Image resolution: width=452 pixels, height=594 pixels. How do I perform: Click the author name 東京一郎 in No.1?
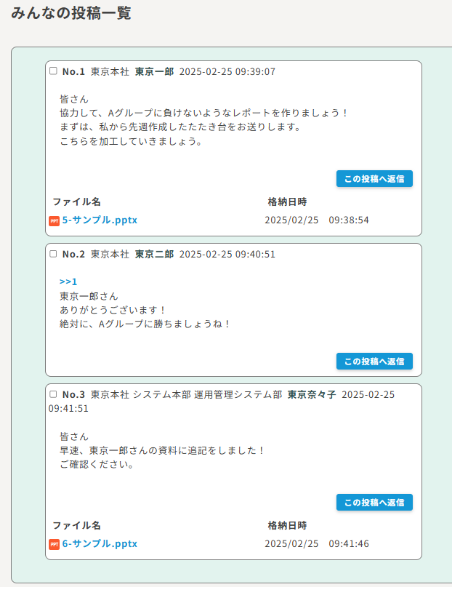click(154, 72)
